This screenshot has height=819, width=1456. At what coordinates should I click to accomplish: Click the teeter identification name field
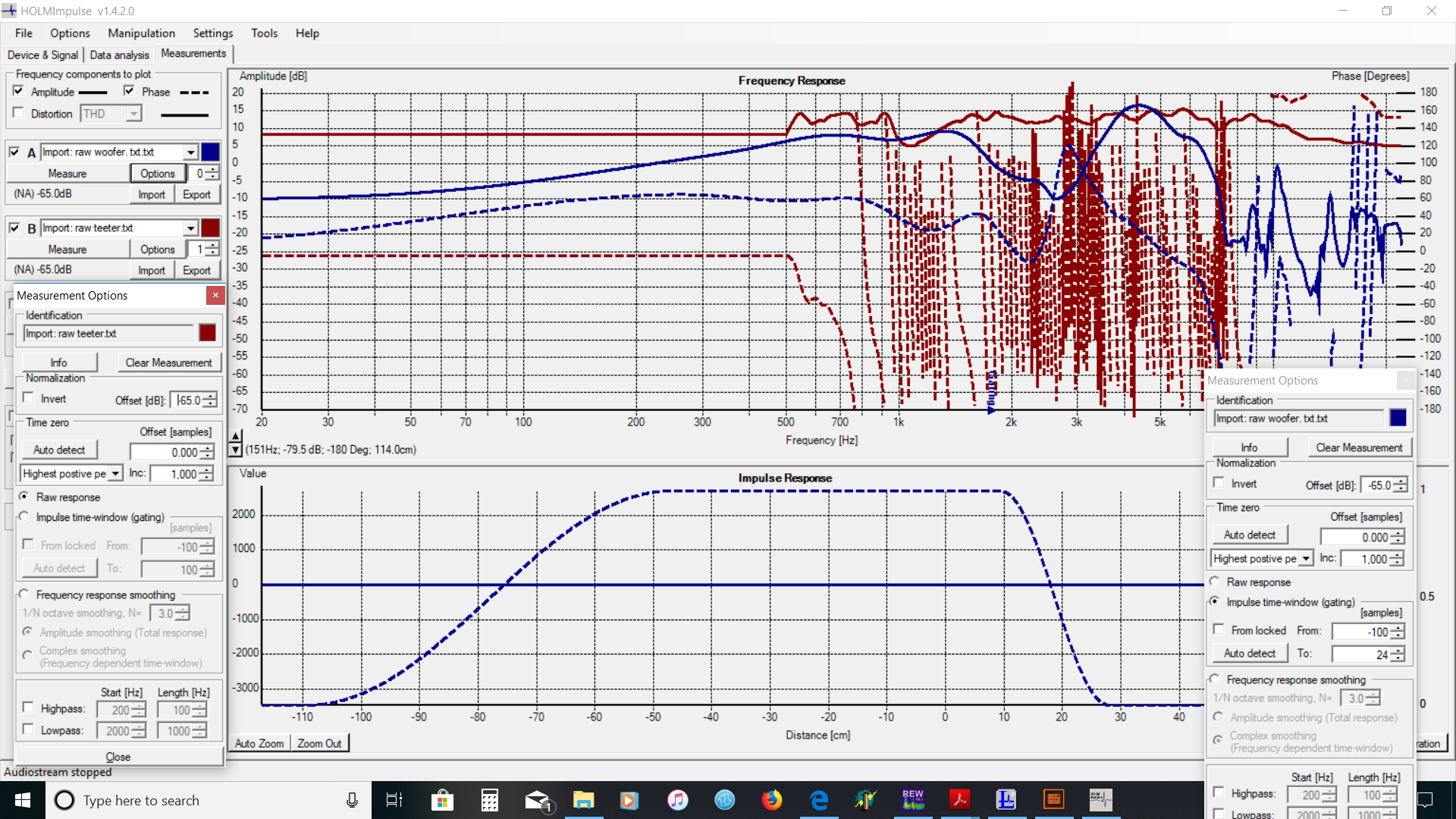(x=108, y=334)
